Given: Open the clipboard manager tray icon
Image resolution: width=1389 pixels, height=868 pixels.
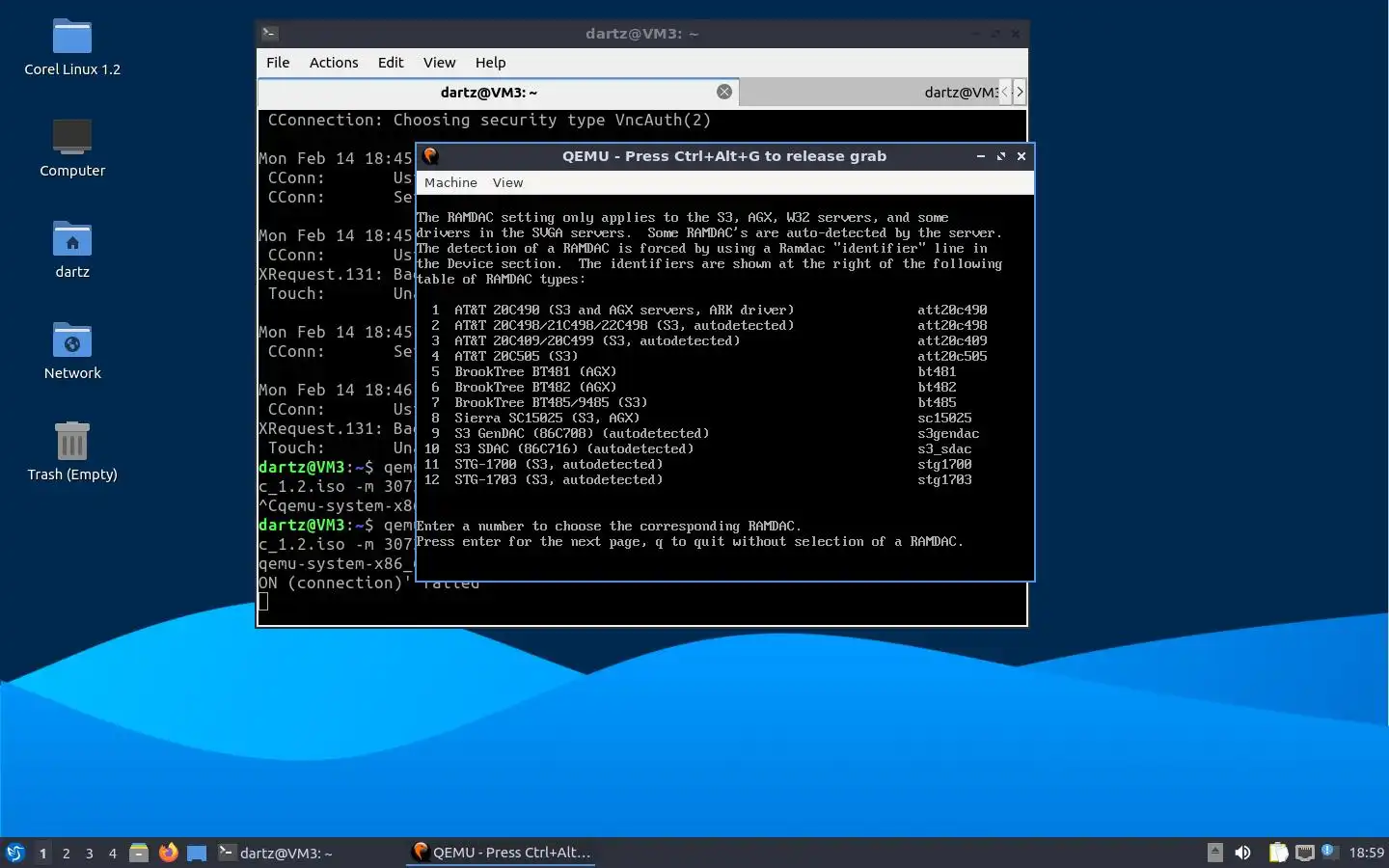Looking at the screenshot, I should pyautogui.click(x=1278, y=853).
